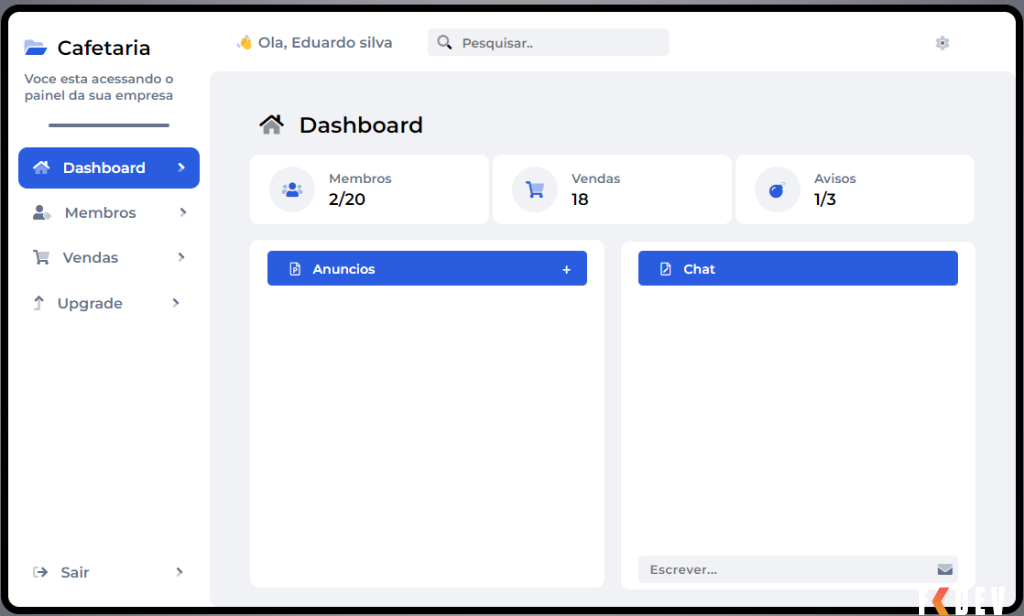Viewport: 1024px width, 616px height.
Task: Select the shopping cart icon on Vendas card
Action: coord(534,189)
